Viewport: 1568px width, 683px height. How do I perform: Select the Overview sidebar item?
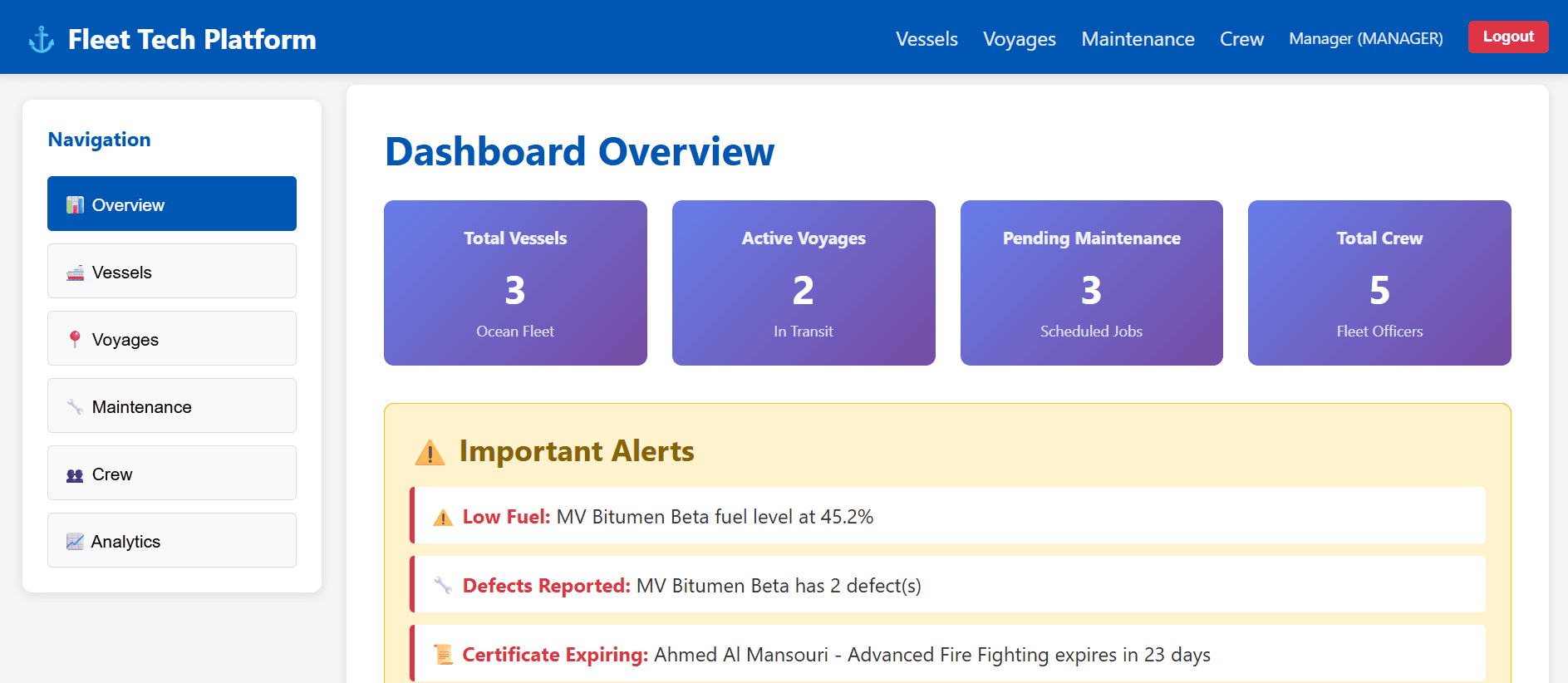[x=172, y=204]
